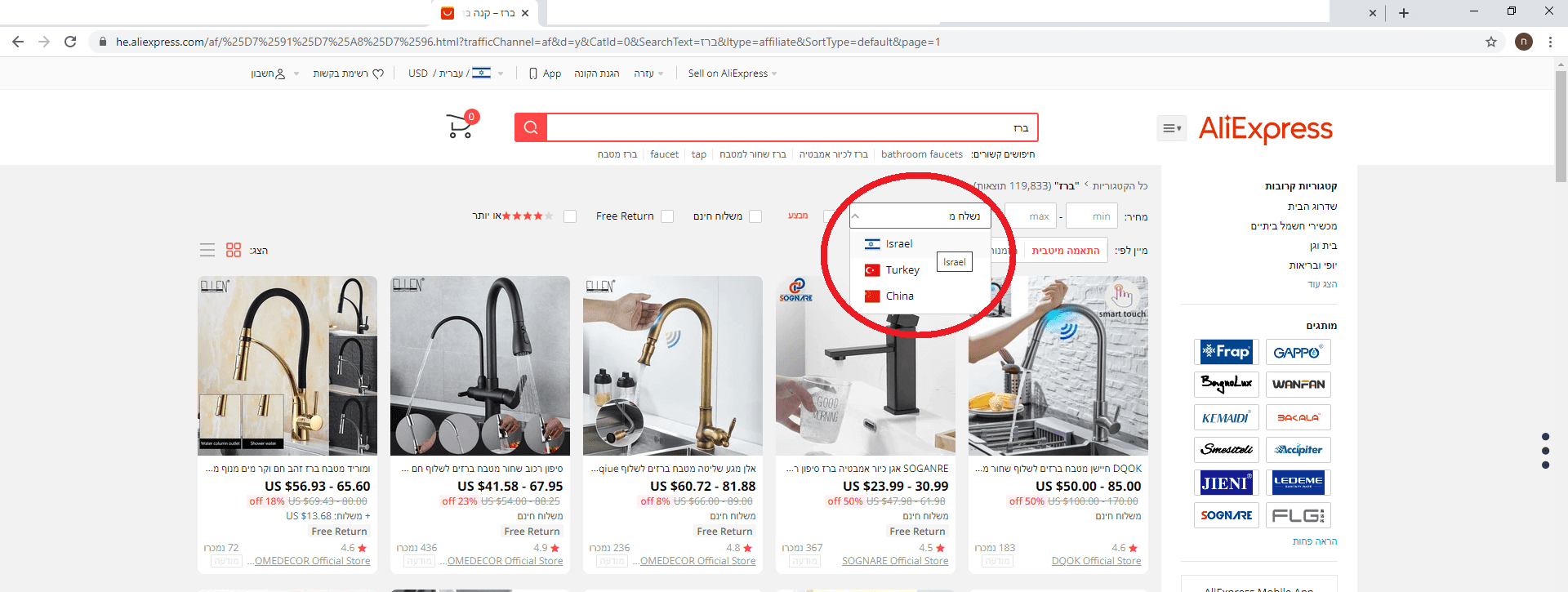Click the App mobile phone icon
This screenshot has width=1568, height=592.
tap(533, 73)
